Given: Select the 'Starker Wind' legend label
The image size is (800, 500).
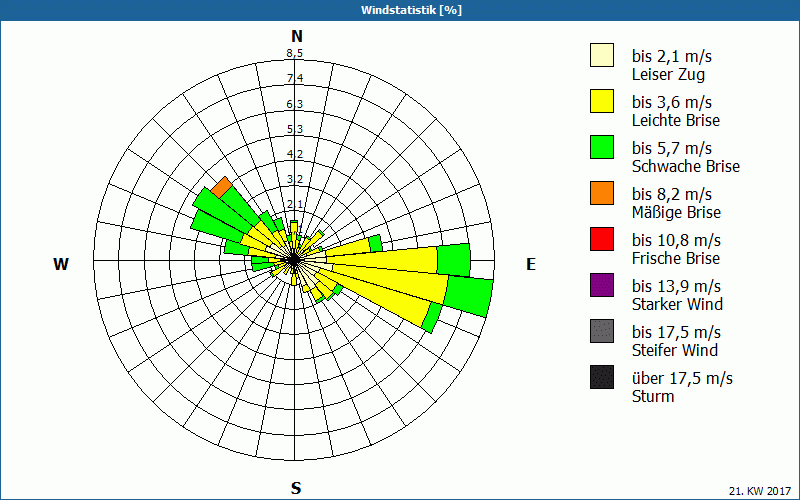Looking at the screenshot, I should [677, 304].
